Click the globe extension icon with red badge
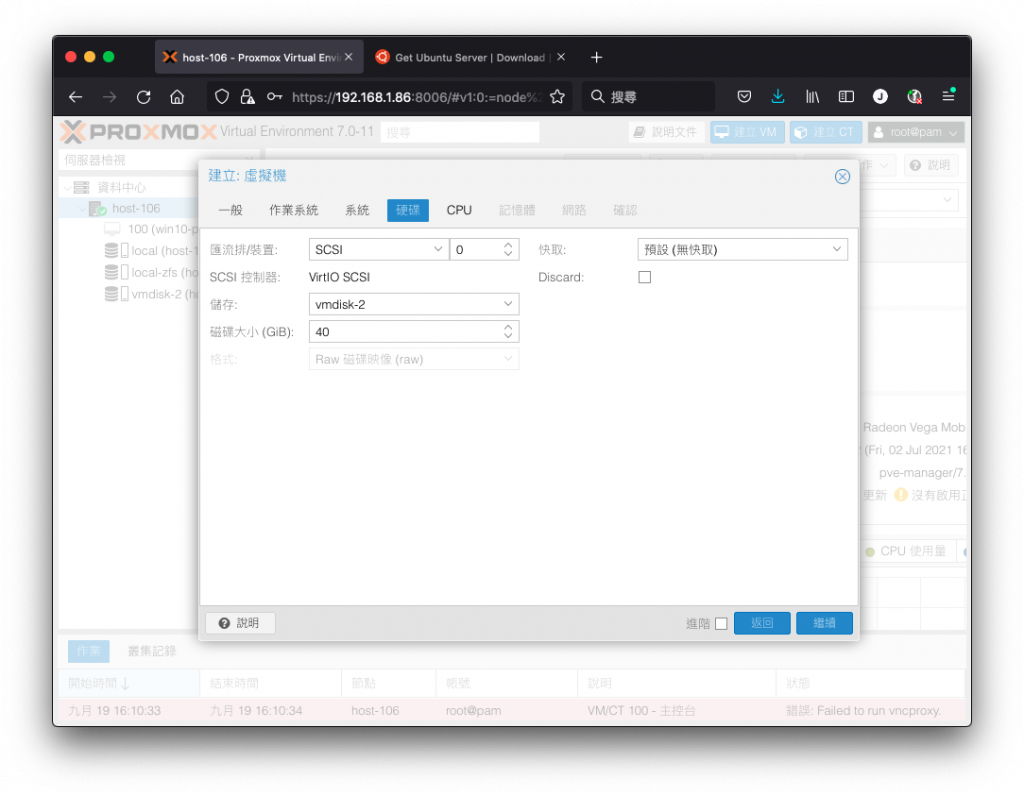This screenshot has width=1024, height=796. [915, 97]
